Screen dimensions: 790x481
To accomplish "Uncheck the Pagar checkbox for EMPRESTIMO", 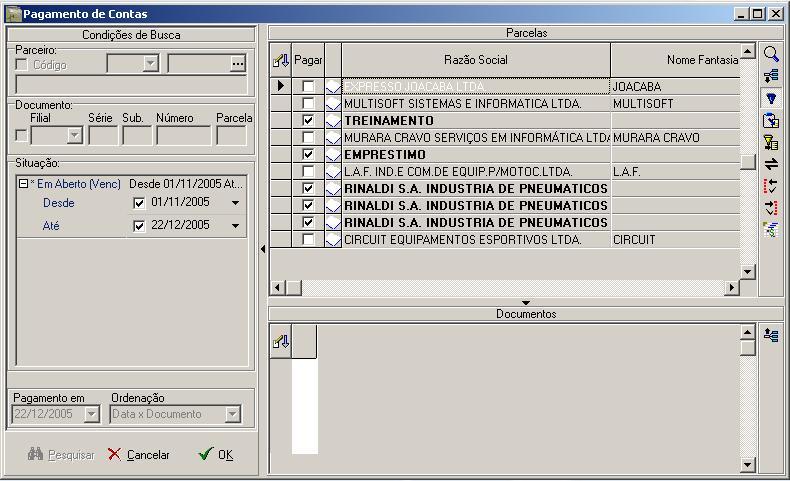I will (308, 155).
